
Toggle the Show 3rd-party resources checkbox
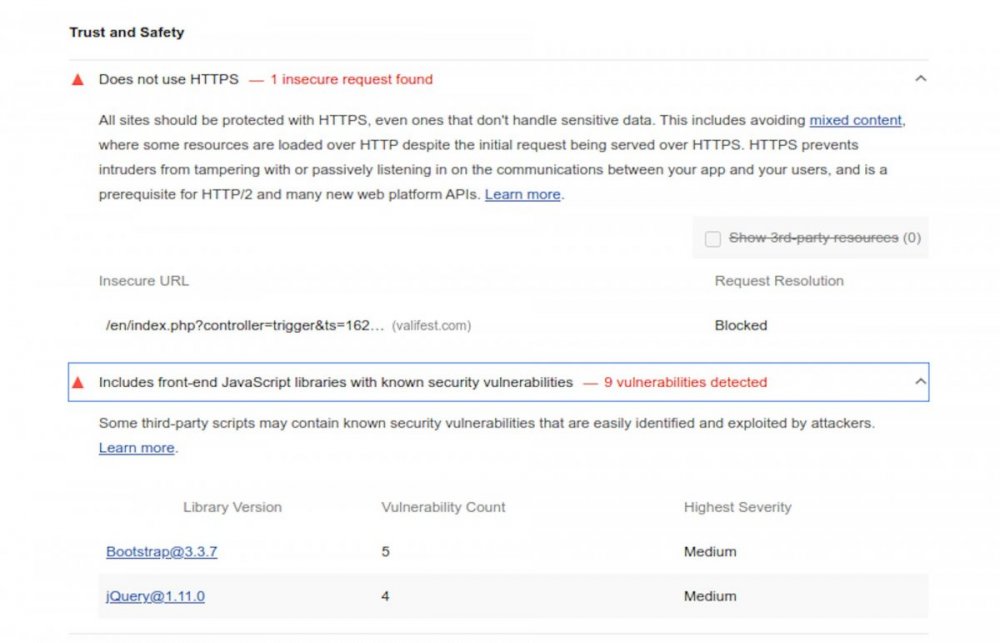(713, 239)
